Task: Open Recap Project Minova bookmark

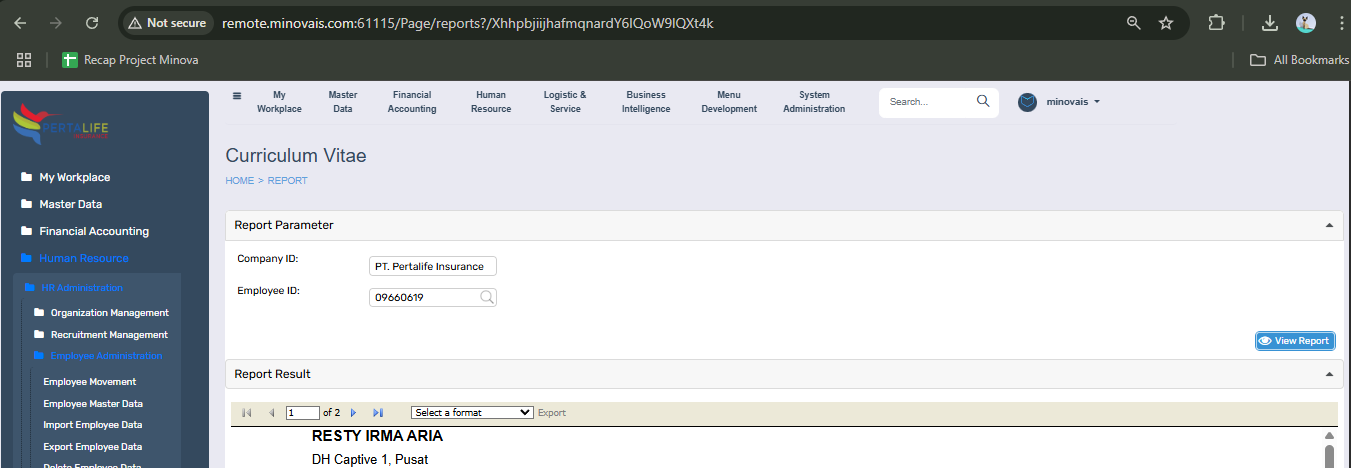Action: 130,60
